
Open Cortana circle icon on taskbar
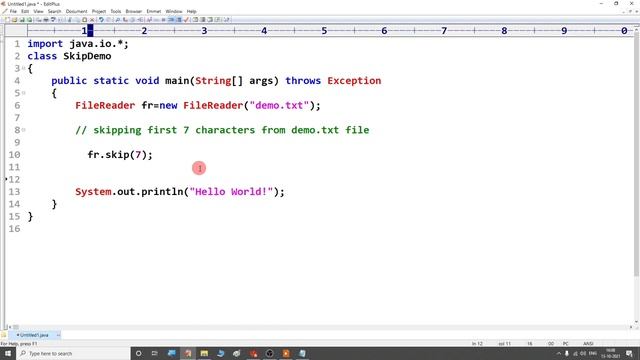coord(139,353)
